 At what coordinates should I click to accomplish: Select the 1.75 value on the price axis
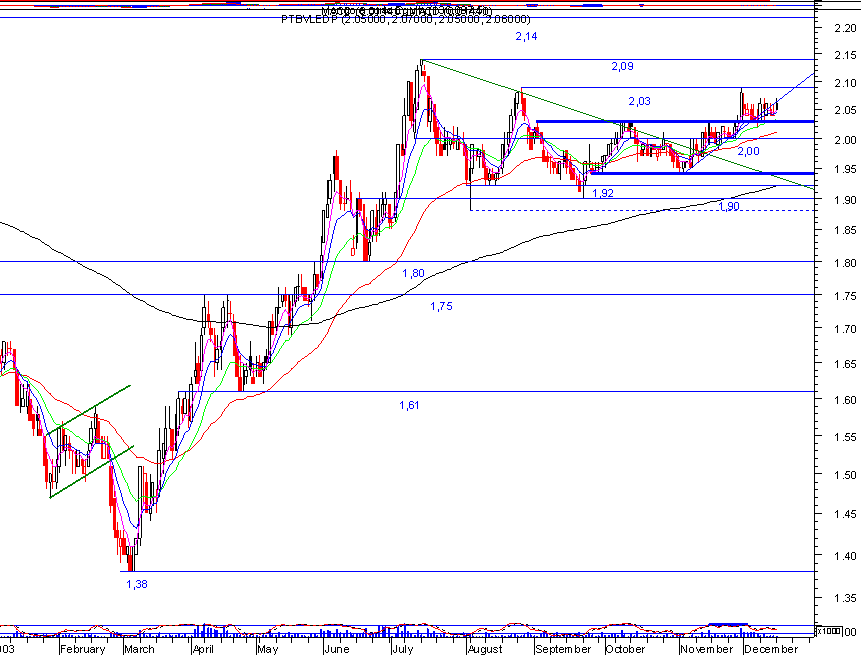pyautogui.click(x=845, y=296)
